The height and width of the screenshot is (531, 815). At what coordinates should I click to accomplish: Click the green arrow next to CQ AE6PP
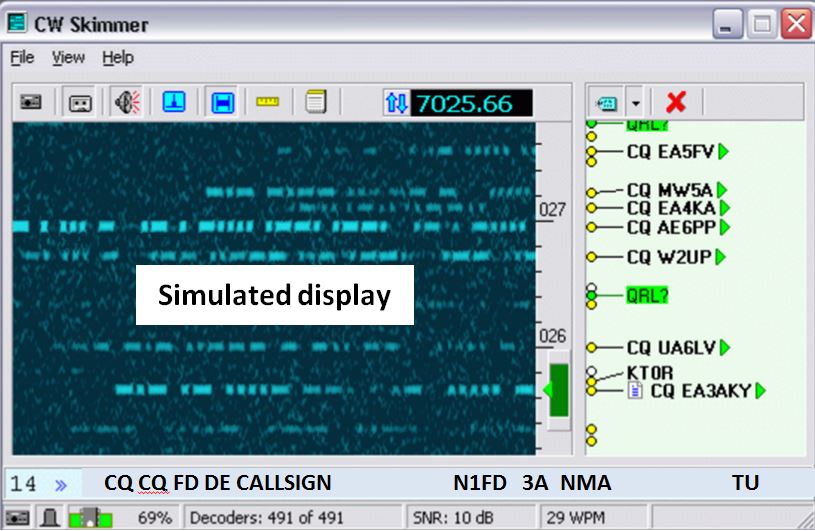[x=725, y=227]
